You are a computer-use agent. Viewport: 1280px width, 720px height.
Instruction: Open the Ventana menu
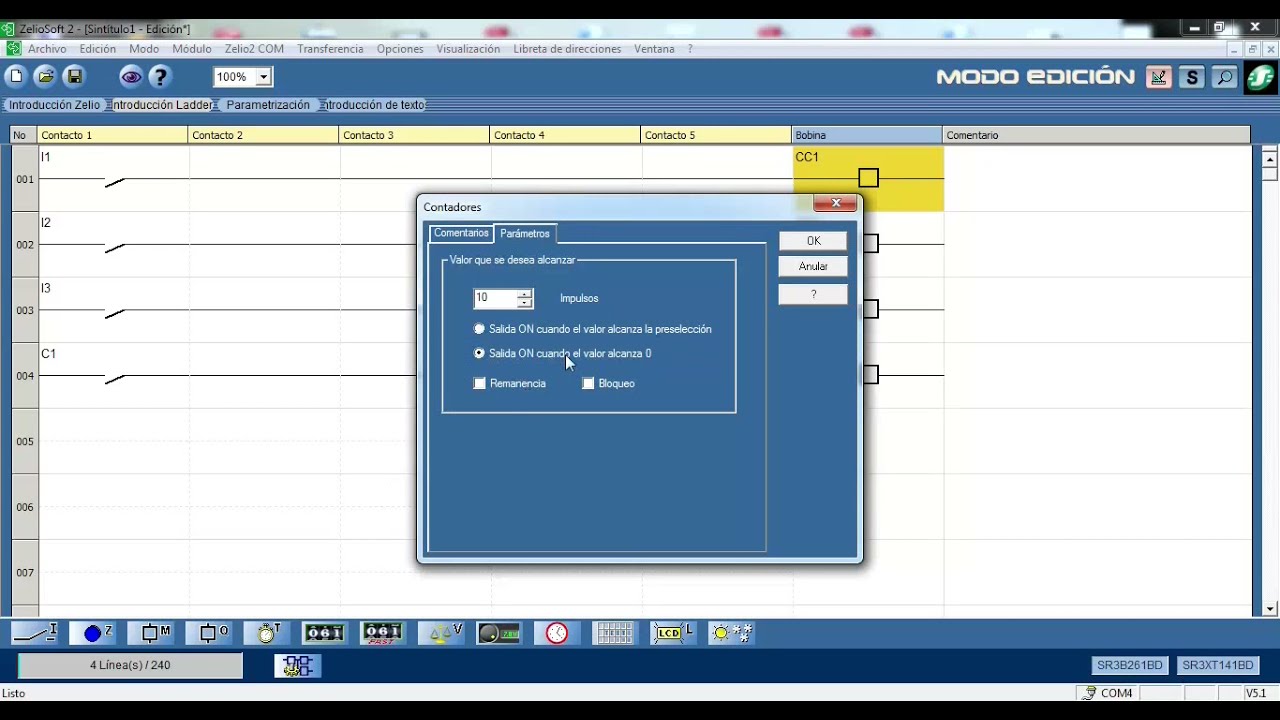(654, 49)
